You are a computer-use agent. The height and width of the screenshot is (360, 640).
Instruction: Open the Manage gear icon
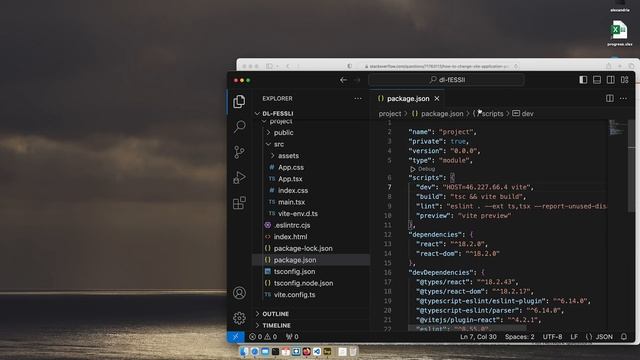[239, 318]
